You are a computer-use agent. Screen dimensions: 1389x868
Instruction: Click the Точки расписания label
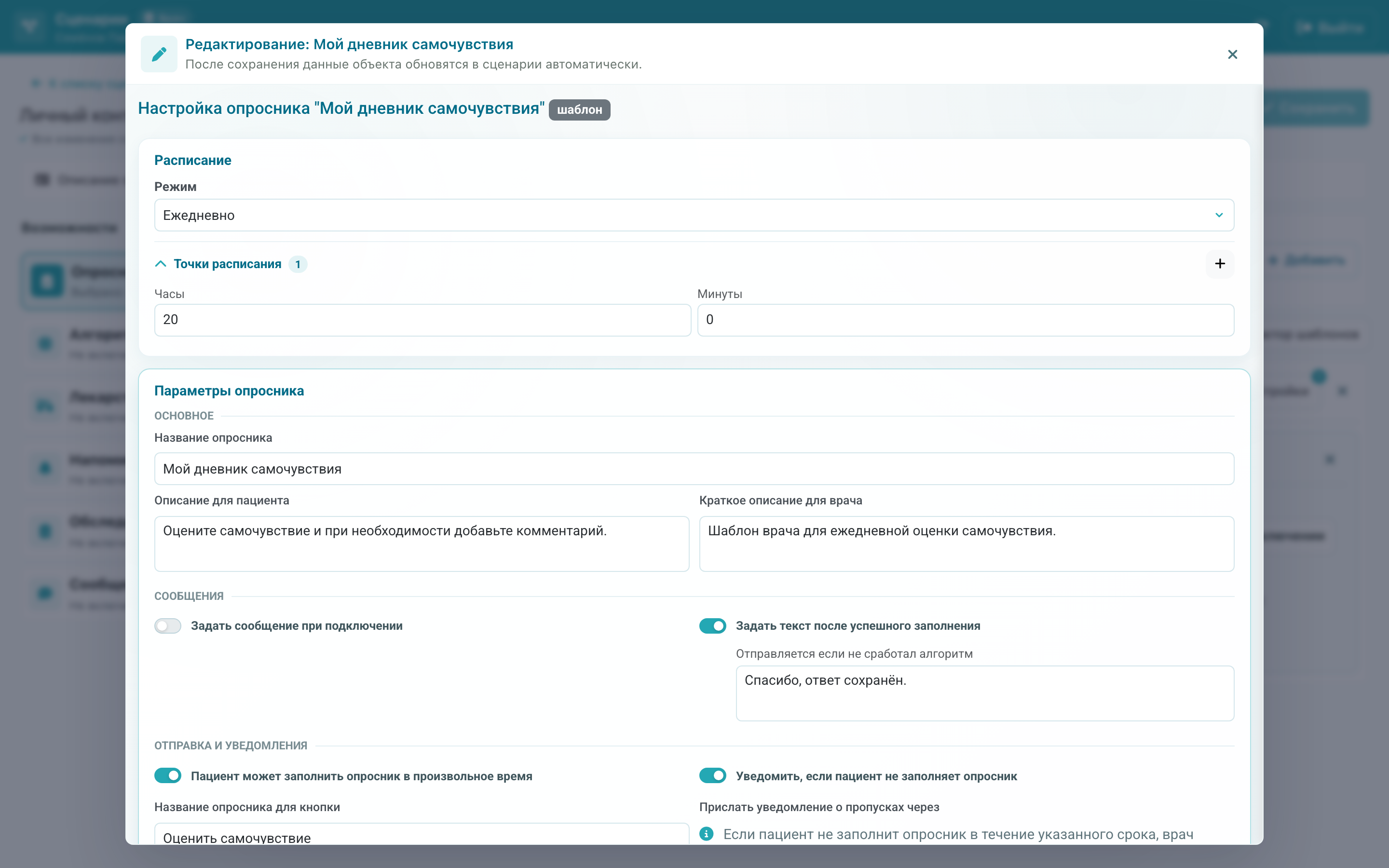[228, 264]
